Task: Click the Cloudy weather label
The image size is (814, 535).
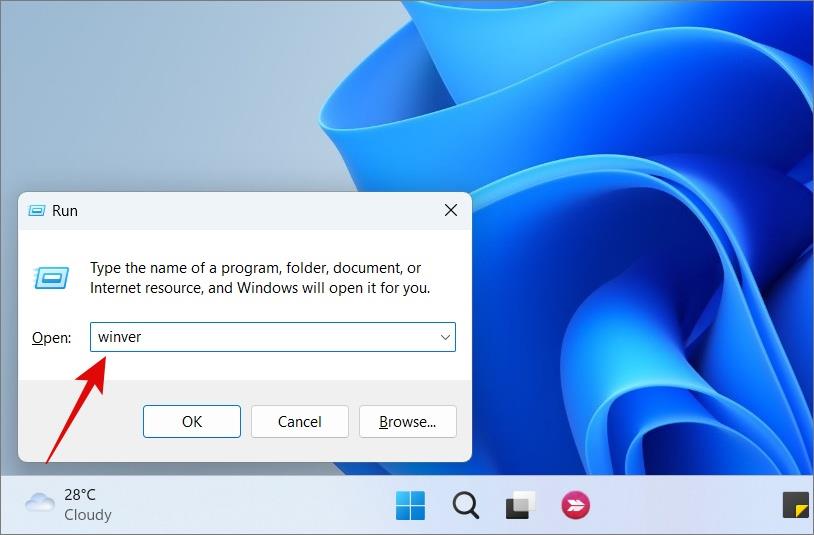Action: click(88, 515)
